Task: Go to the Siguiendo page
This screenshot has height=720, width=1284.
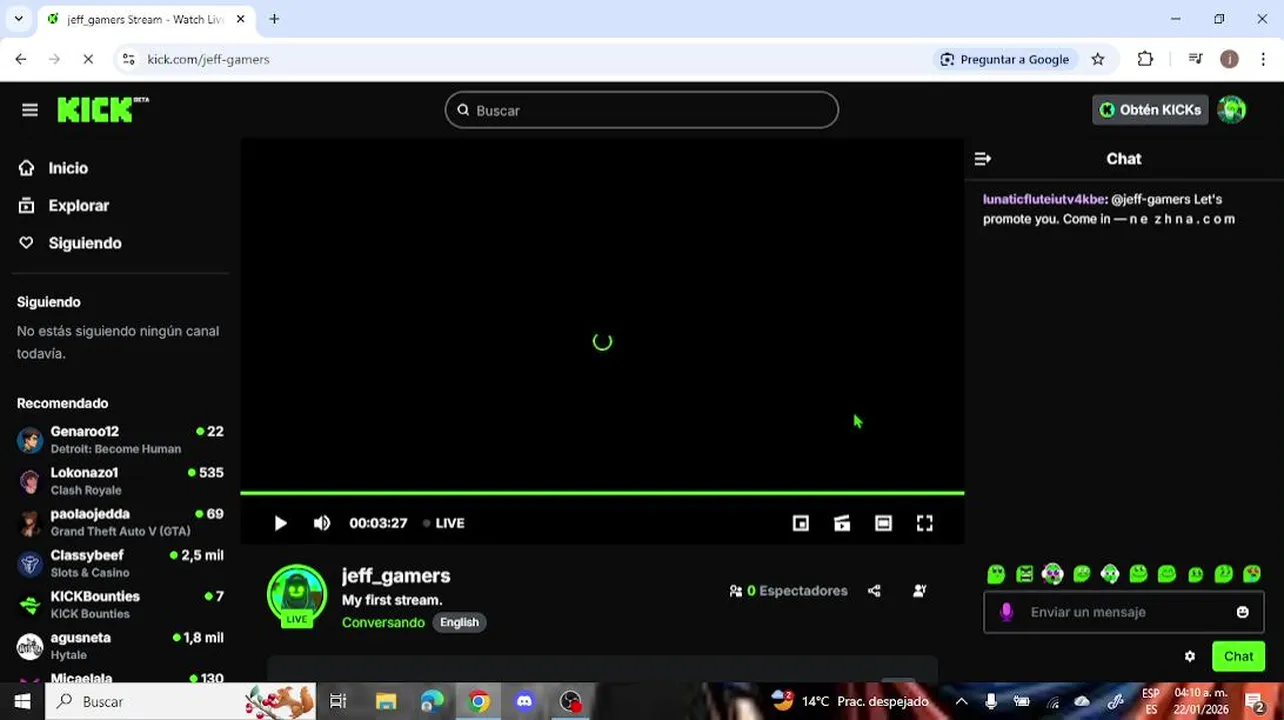Action: (85, 243)
